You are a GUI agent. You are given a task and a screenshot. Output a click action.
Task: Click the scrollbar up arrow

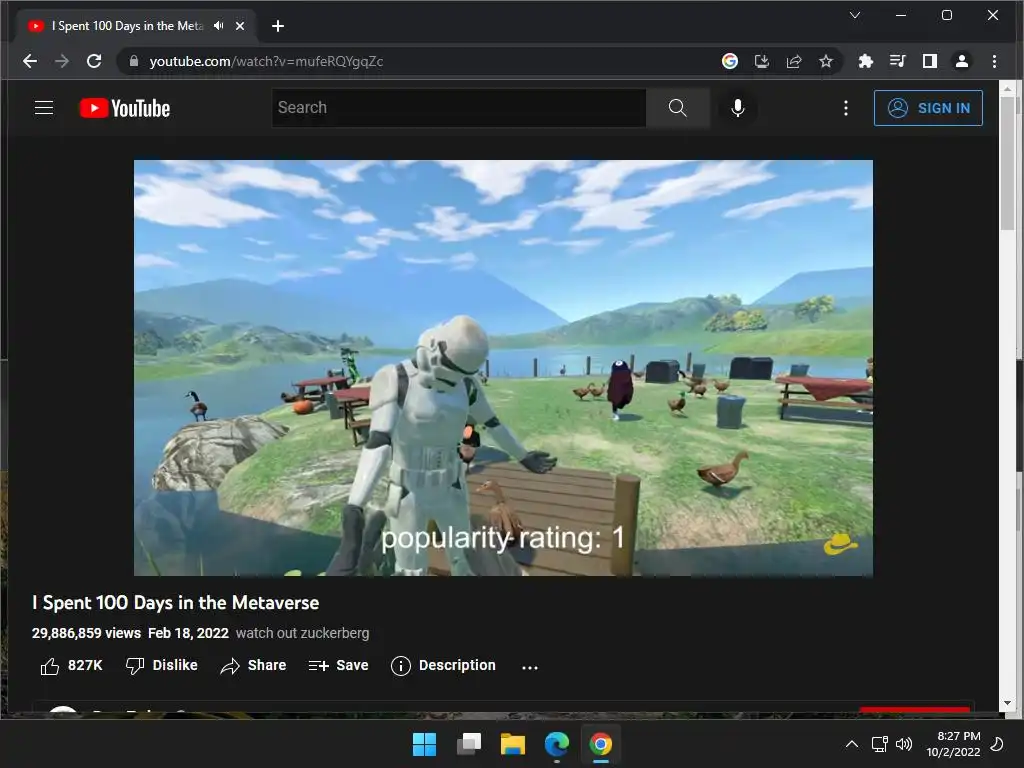[x=1007, y=88]
